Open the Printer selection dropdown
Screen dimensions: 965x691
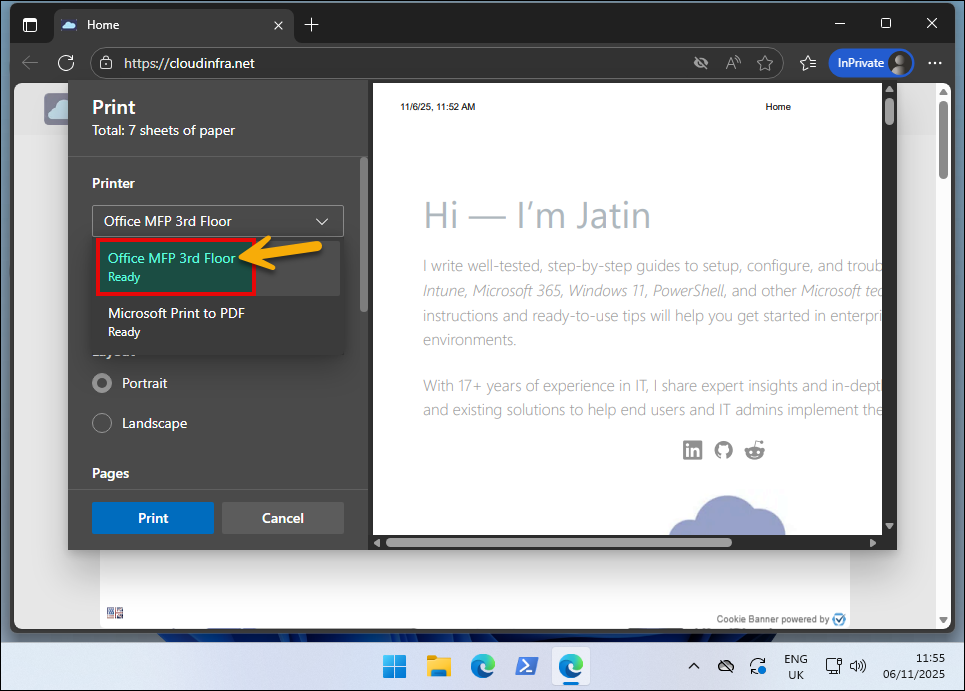(x=218, y=221)
